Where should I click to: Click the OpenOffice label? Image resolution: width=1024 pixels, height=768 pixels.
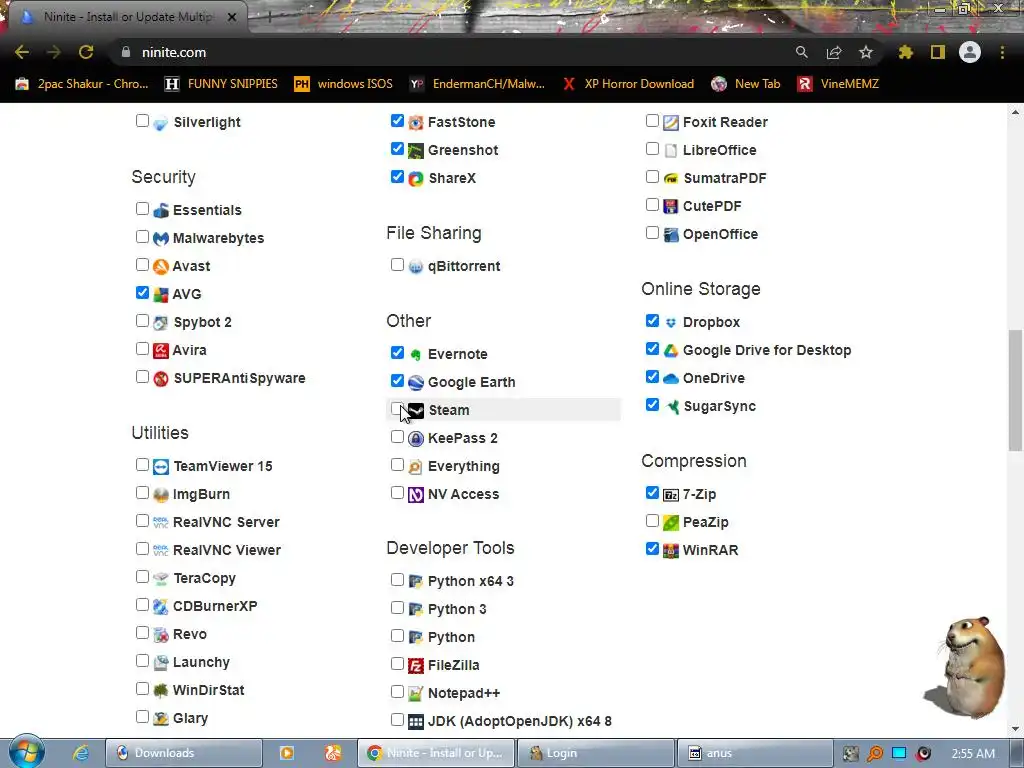tap(720, 234)
